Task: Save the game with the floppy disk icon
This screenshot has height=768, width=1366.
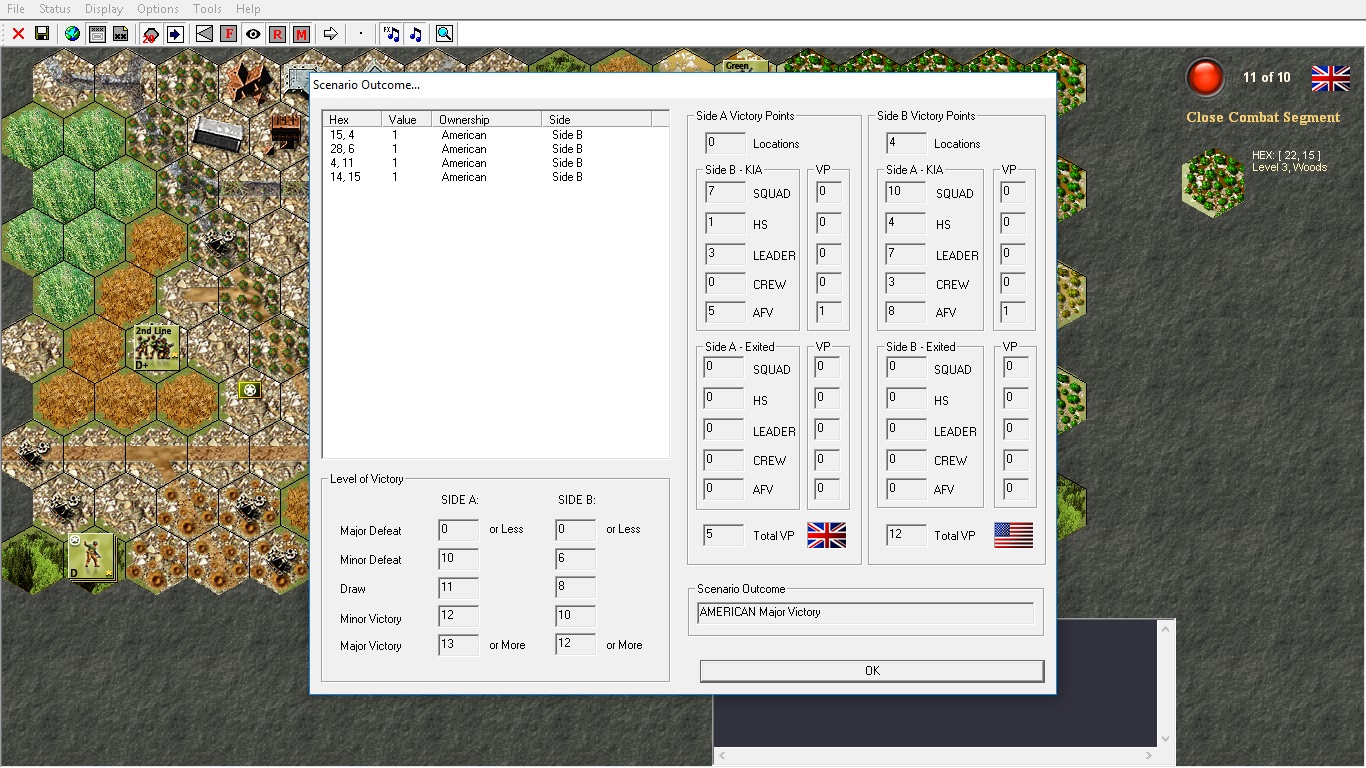Action: 42,34
